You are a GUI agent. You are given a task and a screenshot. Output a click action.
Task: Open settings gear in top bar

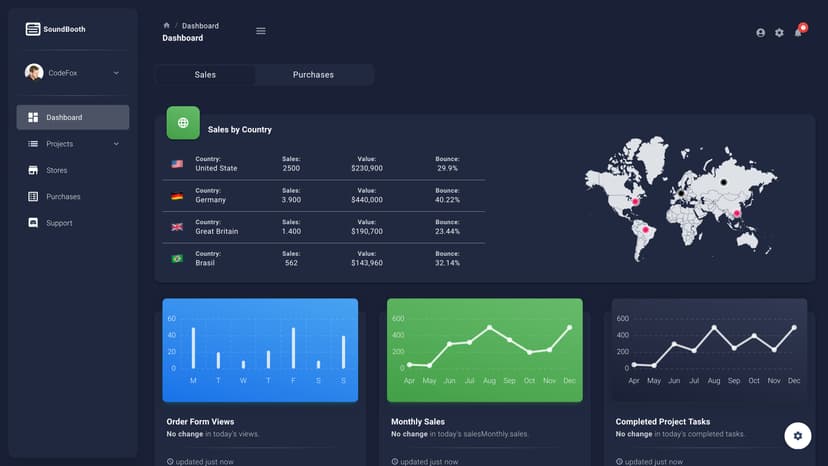point(779,33)
